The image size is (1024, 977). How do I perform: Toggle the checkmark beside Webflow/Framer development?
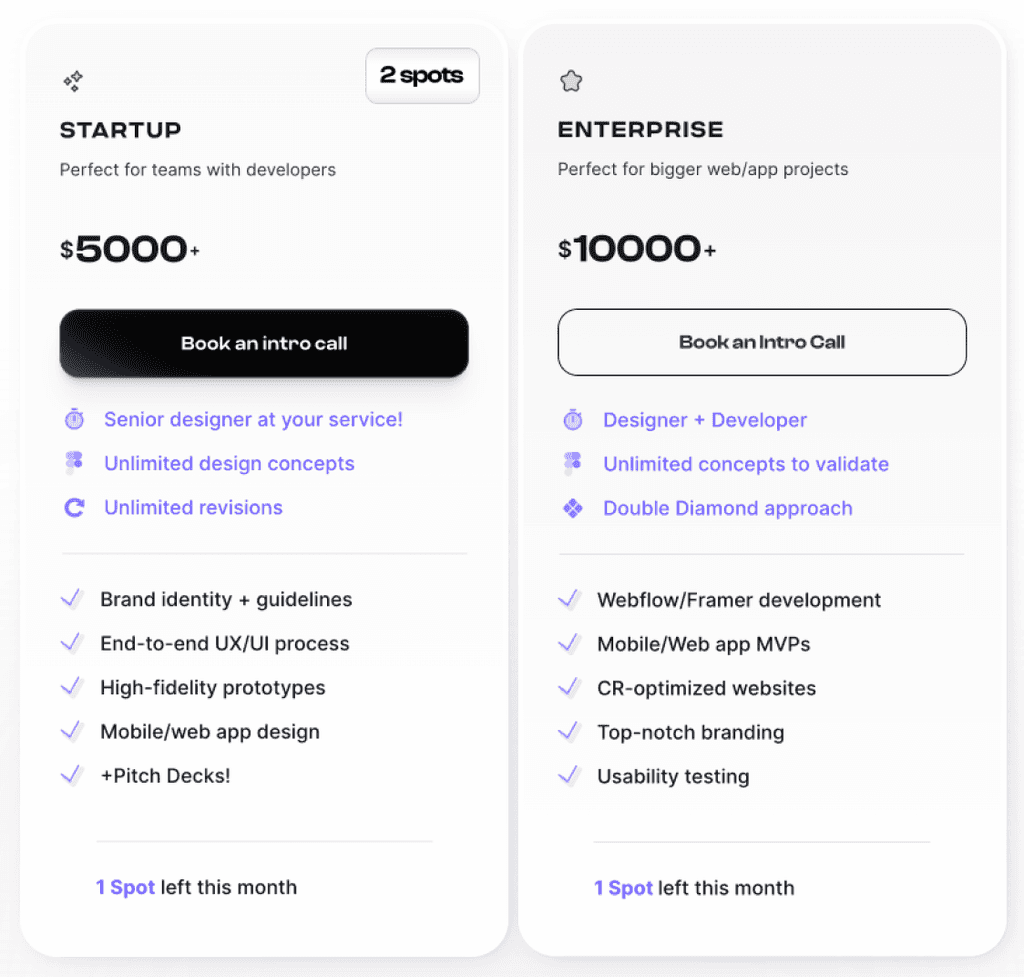[570, 599]
